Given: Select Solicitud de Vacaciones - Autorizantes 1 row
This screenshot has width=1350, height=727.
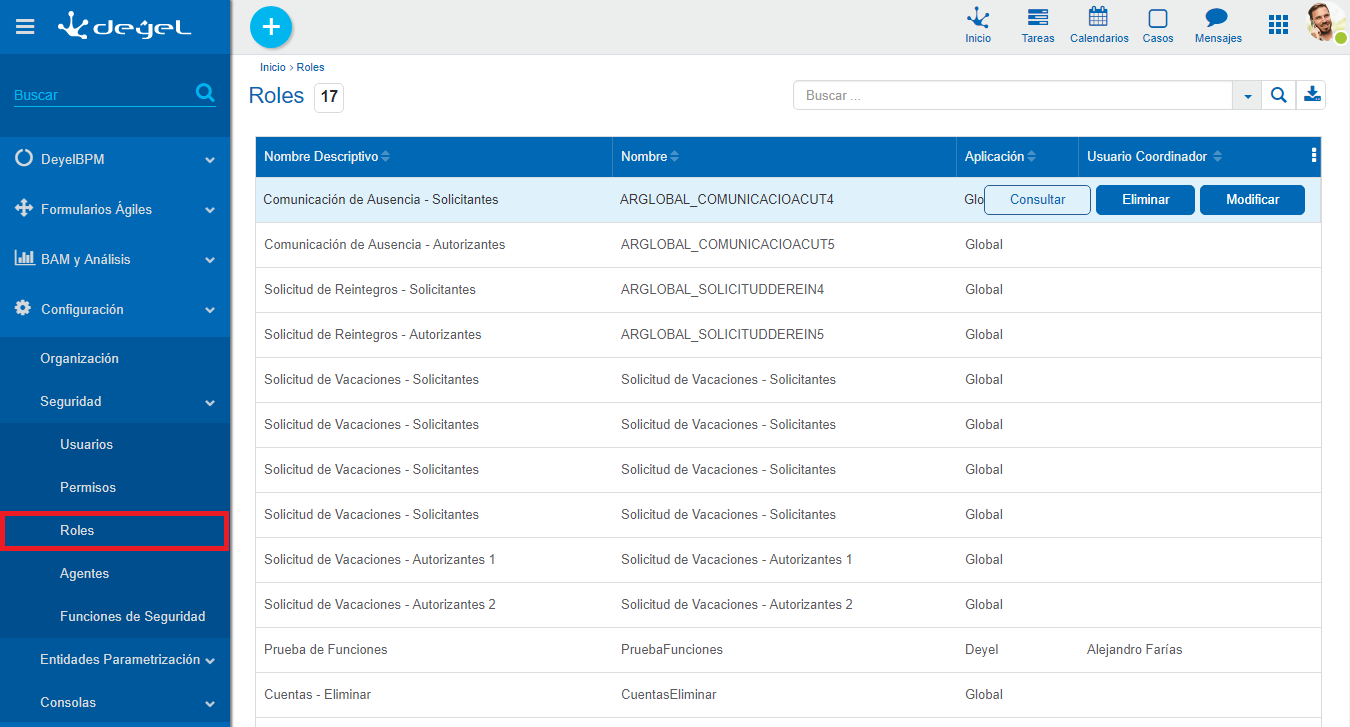Looking at the screenshot, I should [x=788, y=560].
